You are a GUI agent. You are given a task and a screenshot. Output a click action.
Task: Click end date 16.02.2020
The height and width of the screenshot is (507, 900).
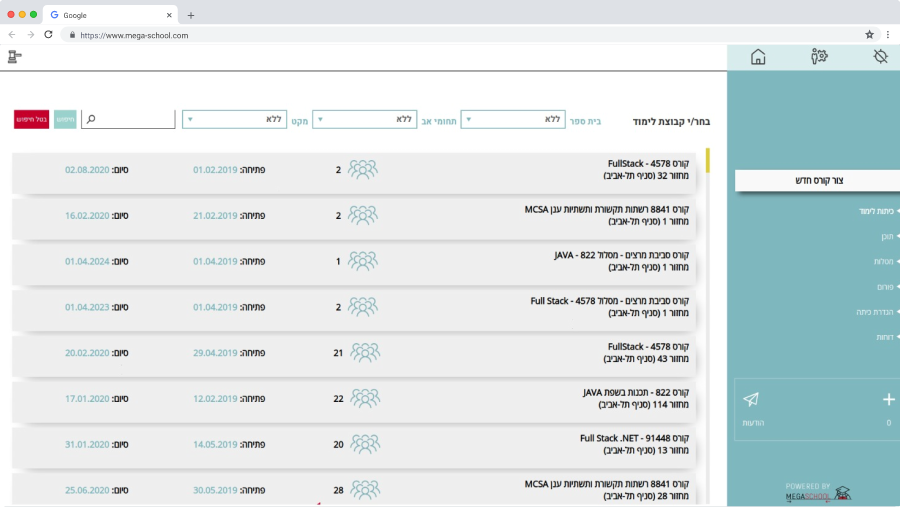point(87,216)
